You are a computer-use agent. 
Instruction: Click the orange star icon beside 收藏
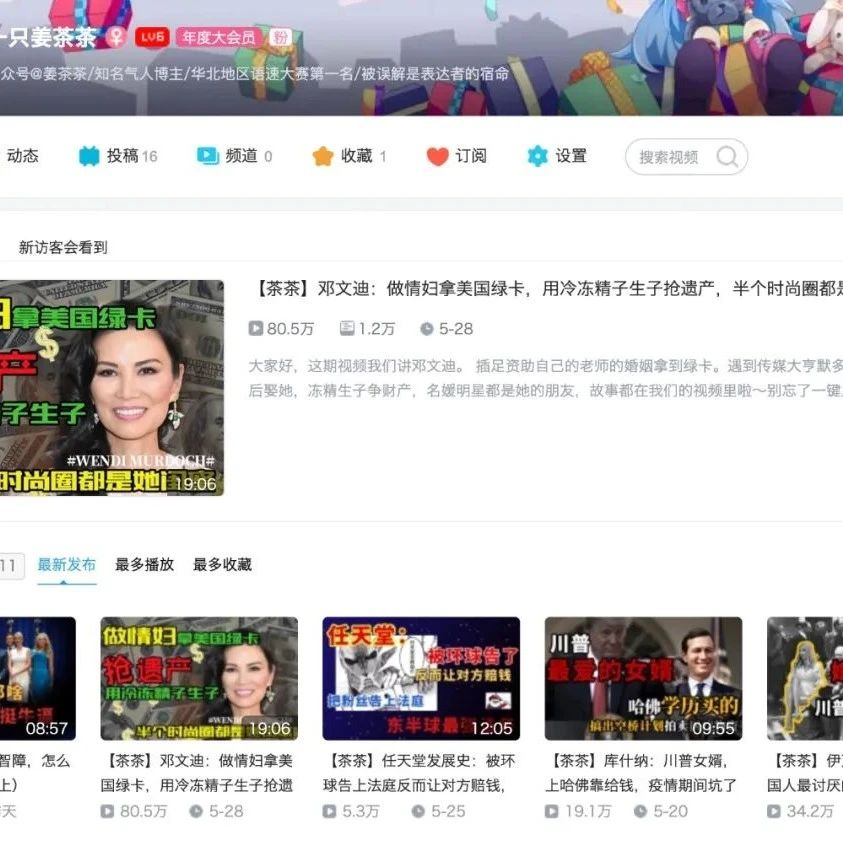[x=323, y=156]
